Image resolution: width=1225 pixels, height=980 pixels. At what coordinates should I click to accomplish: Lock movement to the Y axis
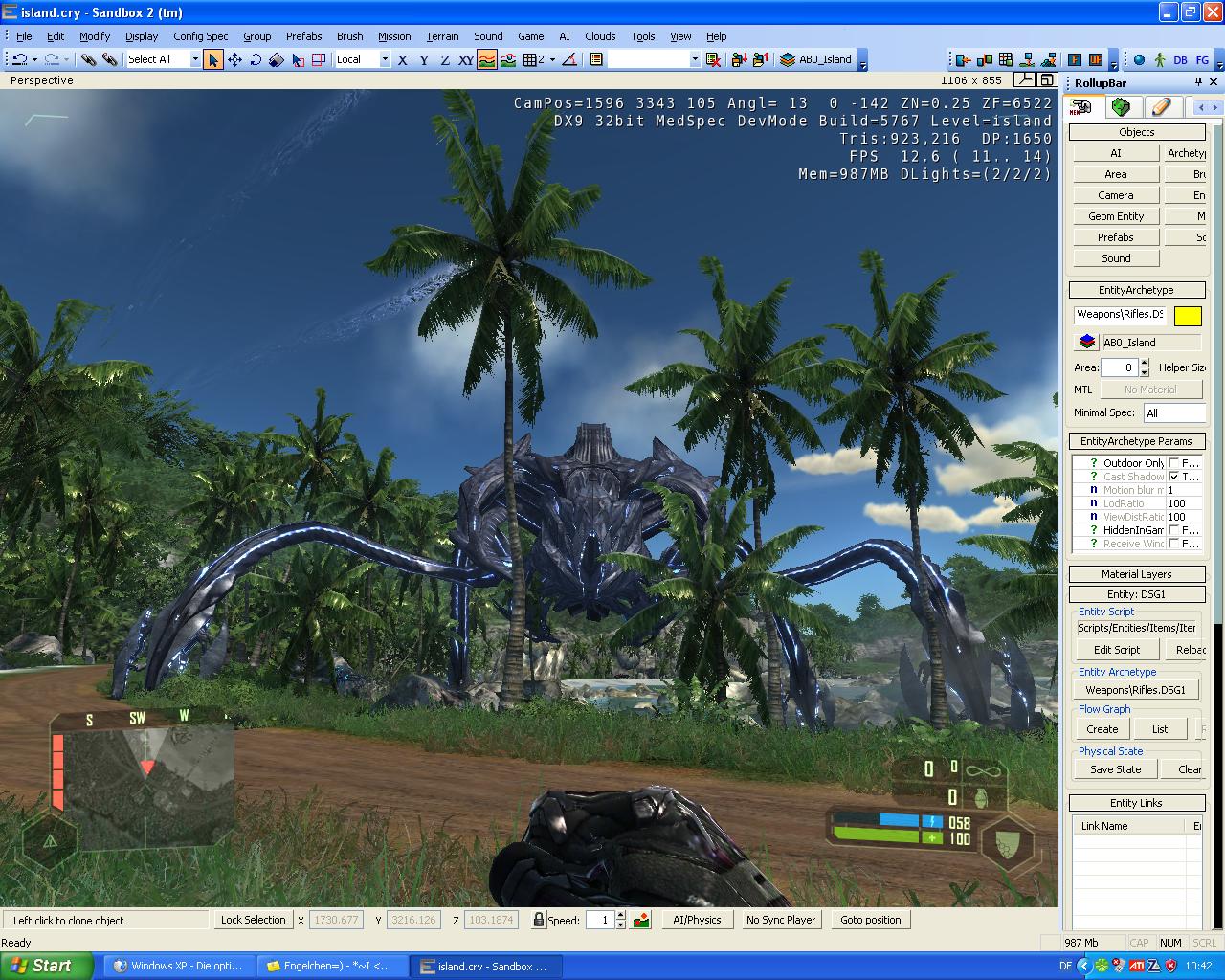424,59
